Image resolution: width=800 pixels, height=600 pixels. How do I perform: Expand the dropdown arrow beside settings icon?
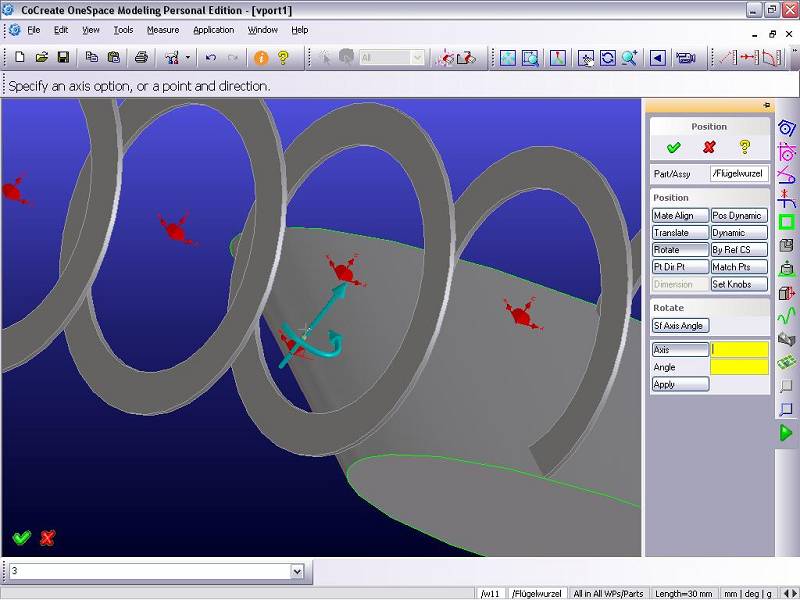pos(186,58)
